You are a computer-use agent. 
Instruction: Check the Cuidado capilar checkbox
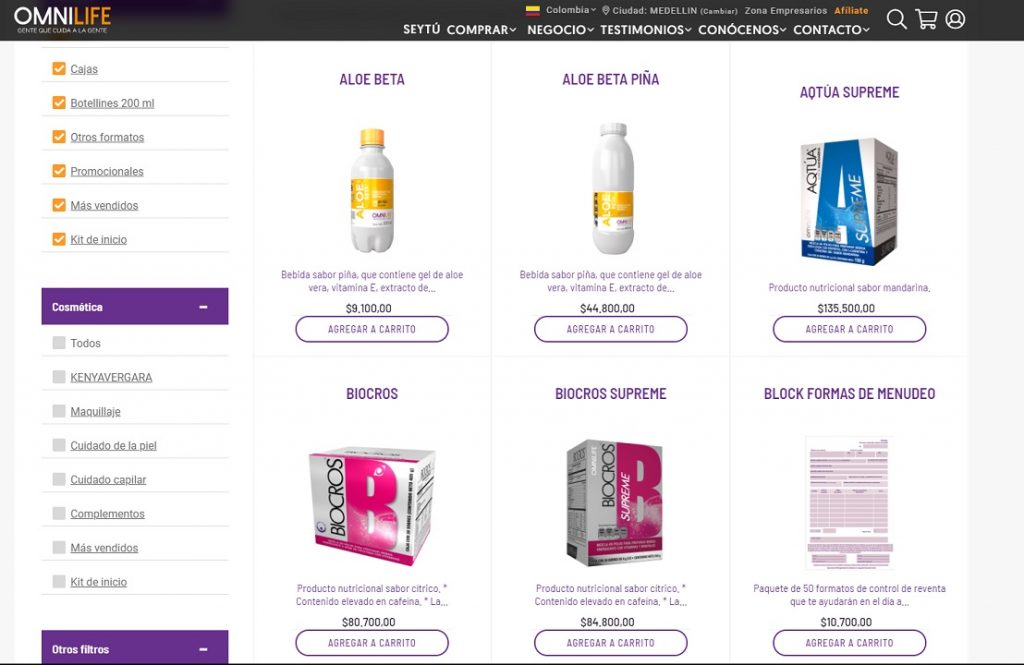(59, 479)
